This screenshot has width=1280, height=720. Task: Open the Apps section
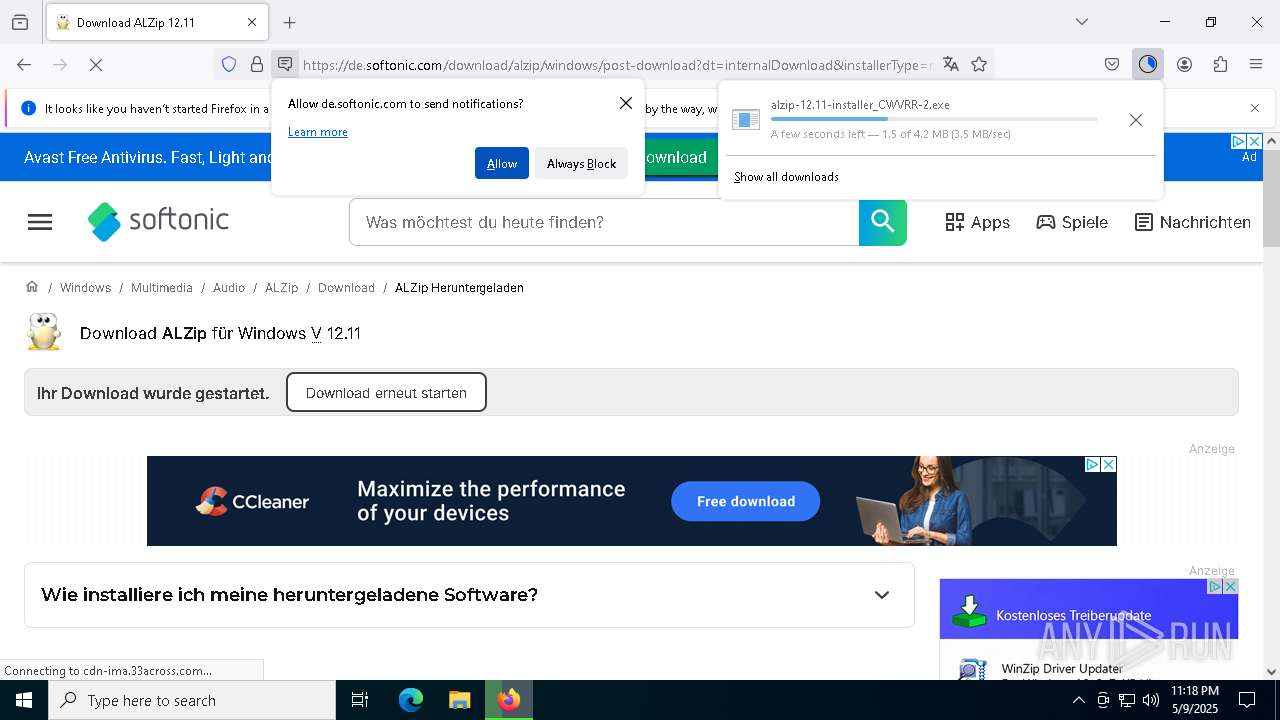[x=978, y=222]
